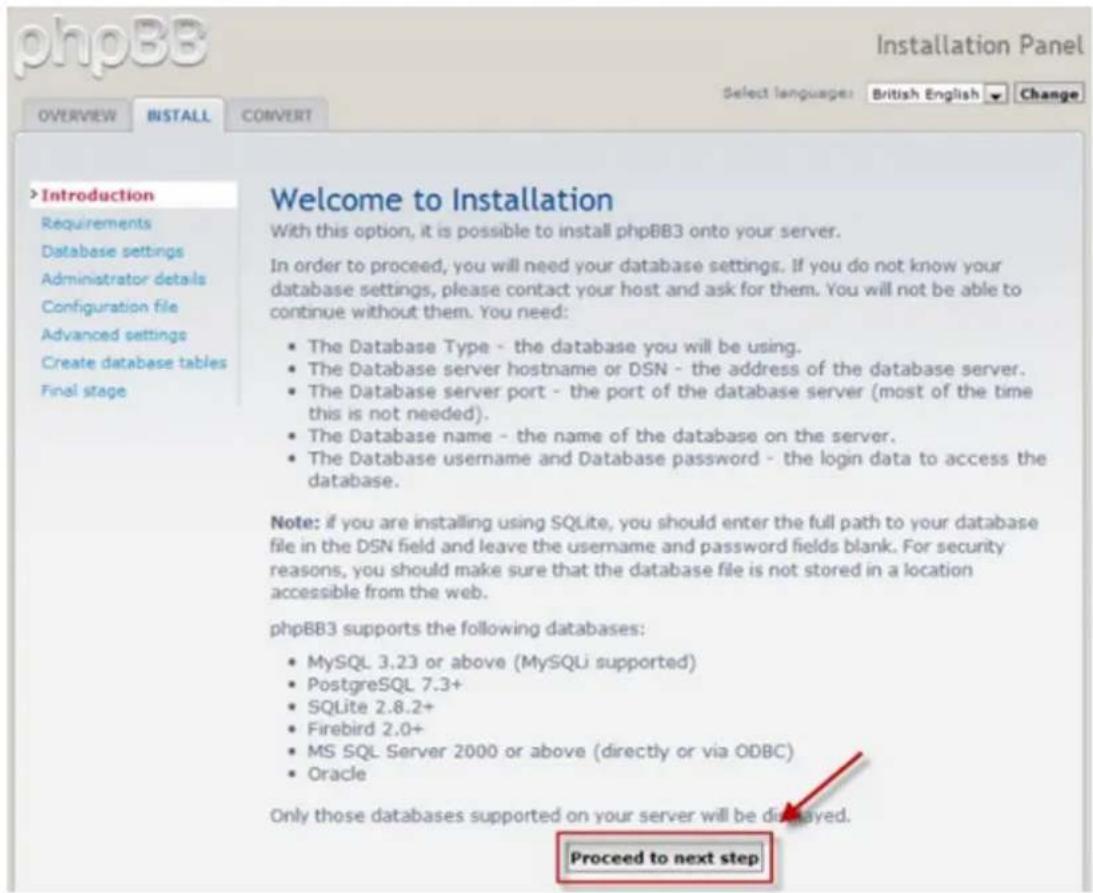The width and height of the screenshot is (1093, 893).
Task: Open the British English language dropdown
Action: pyautogui.click(x=938, y=94)
